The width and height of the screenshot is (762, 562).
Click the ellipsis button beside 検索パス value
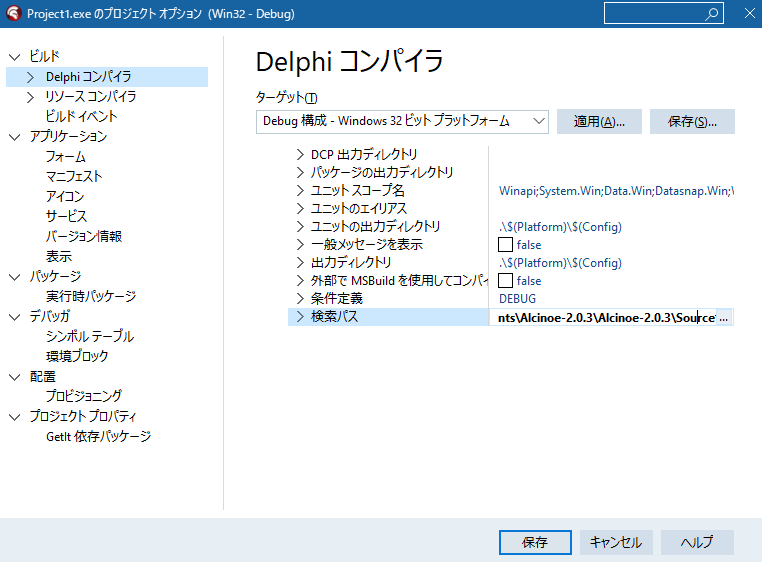pyautogui.click(x=724, y=317)
